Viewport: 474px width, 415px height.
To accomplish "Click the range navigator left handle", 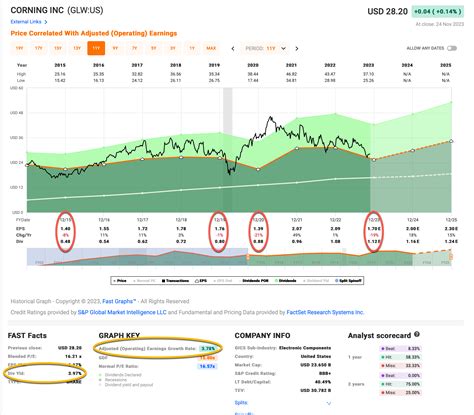I will coord(248,257).
